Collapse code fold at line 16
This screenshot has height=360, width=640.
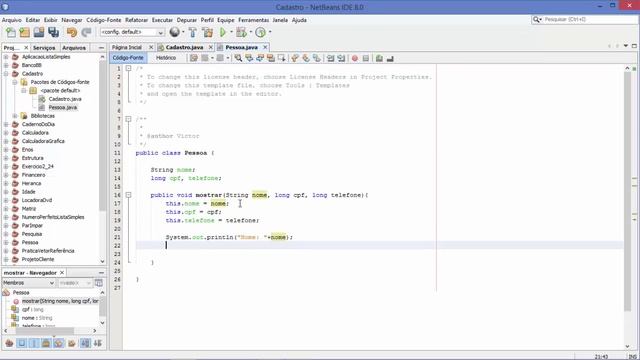pos(128,195)
